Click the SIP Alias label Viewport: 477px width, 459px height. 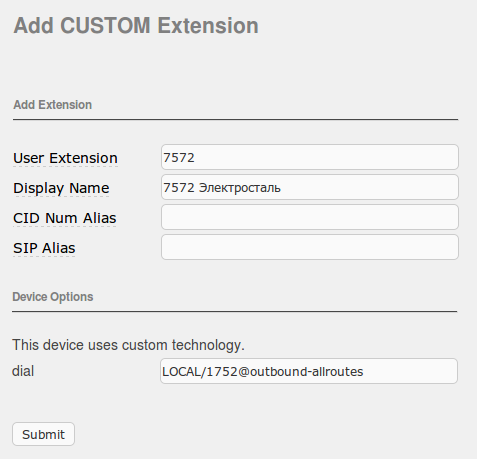[44, 248]
